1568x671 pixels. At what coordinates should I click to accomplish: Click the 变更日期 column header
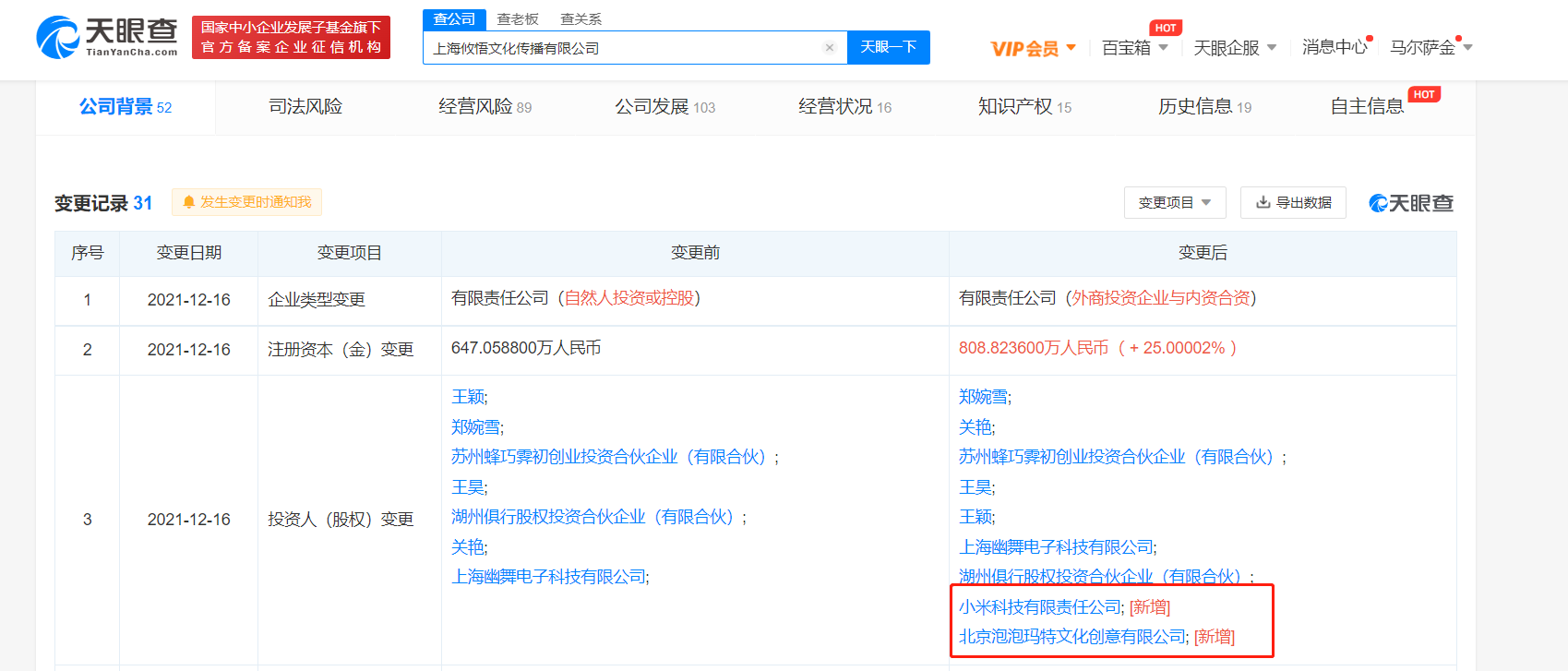click(189, 253)
